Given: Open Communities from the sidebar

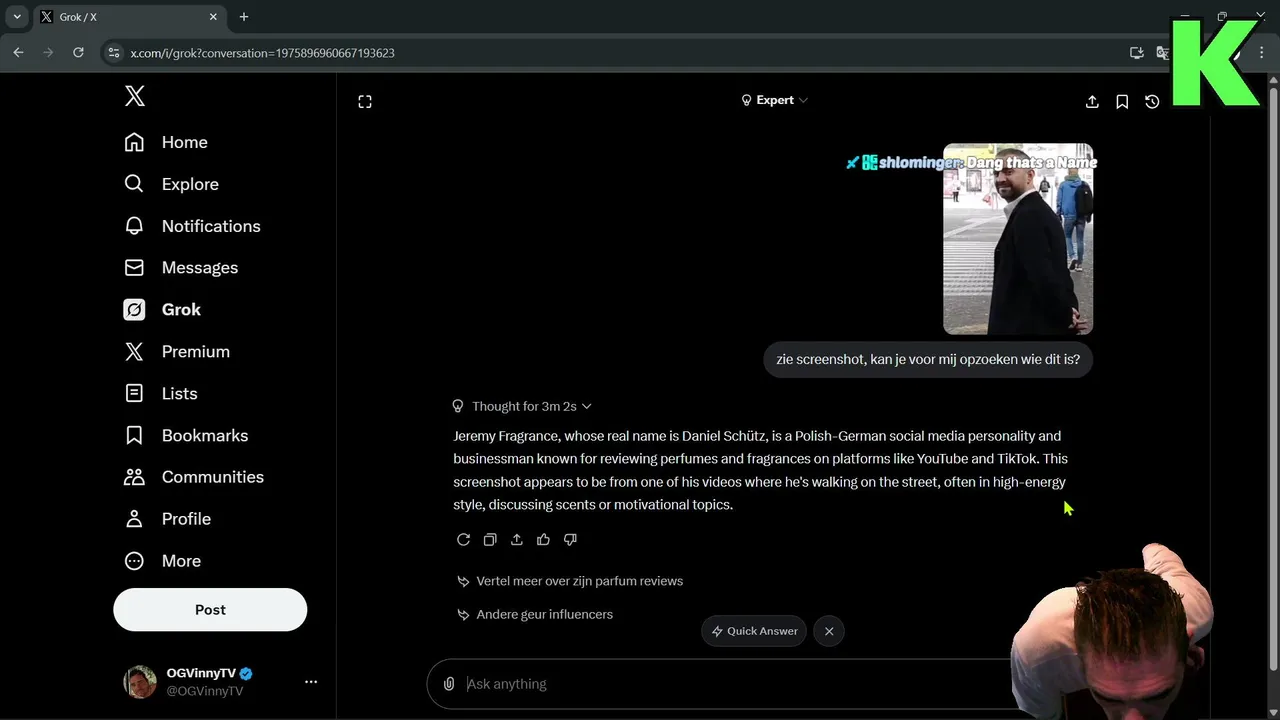Looking at the screenshot, I should click(x=194, y=477).
